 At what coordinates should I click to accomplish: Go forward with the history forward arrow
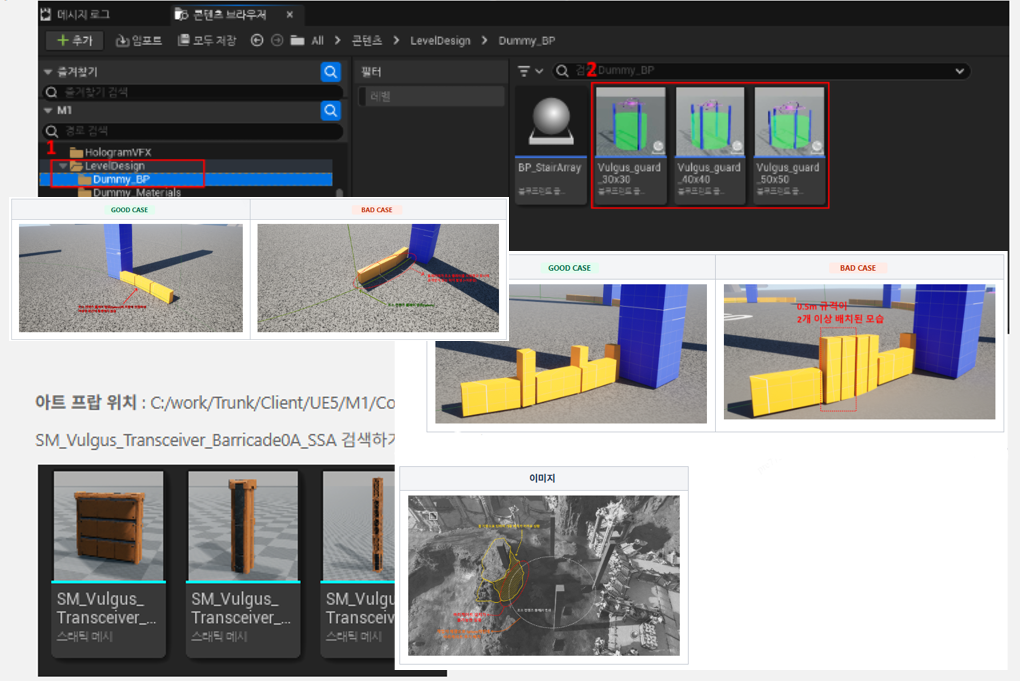click(277, 40)
